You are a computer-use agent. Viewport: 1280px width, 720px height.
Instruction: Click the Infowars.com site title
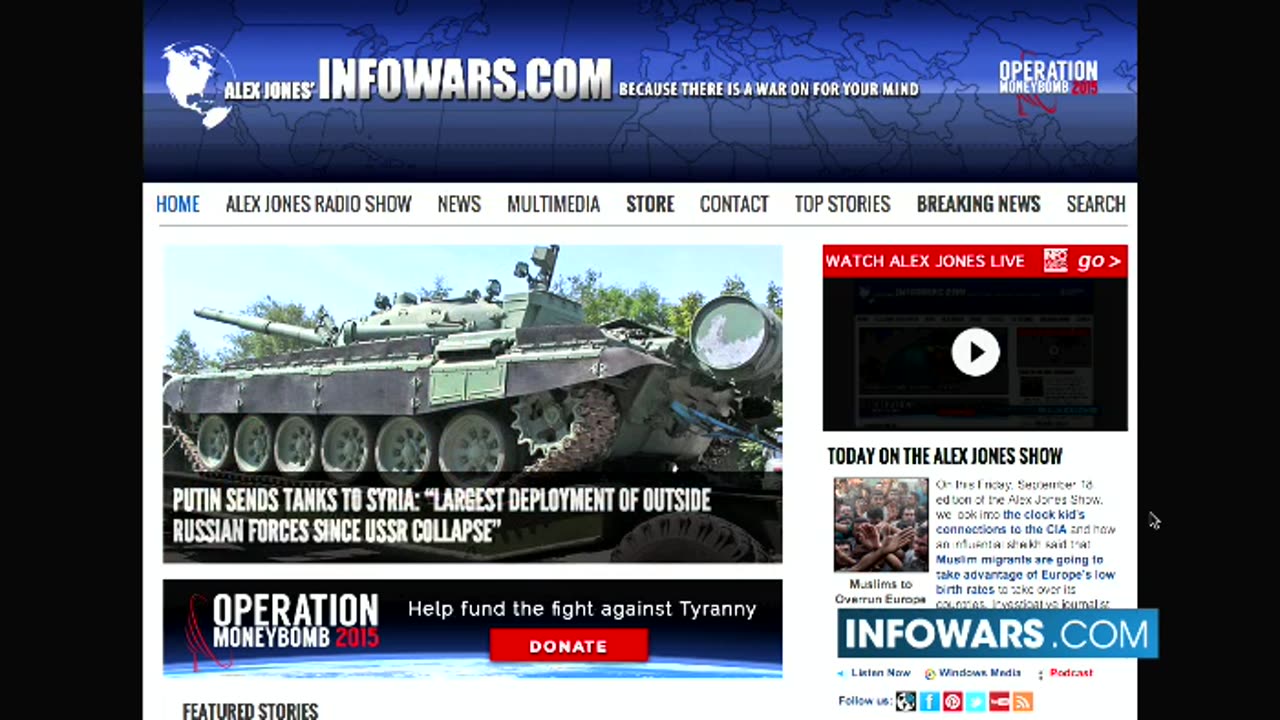click(x=464, y=79)
